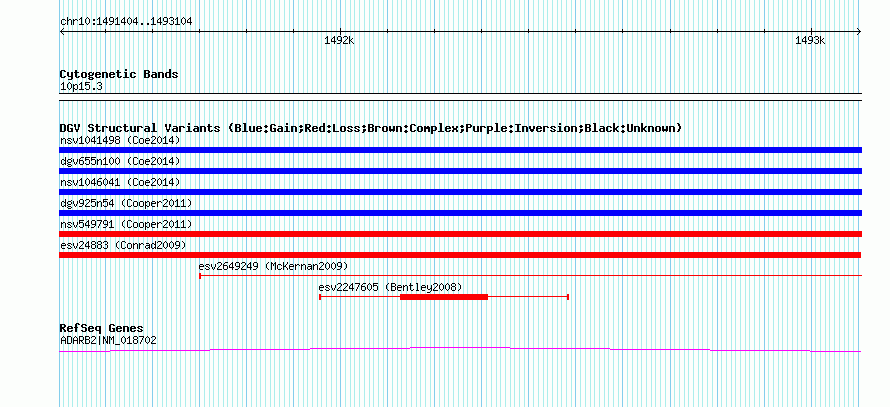Open the RefSeq Genes track title
This screenshot has height=407, width=890.
(102, 328)
